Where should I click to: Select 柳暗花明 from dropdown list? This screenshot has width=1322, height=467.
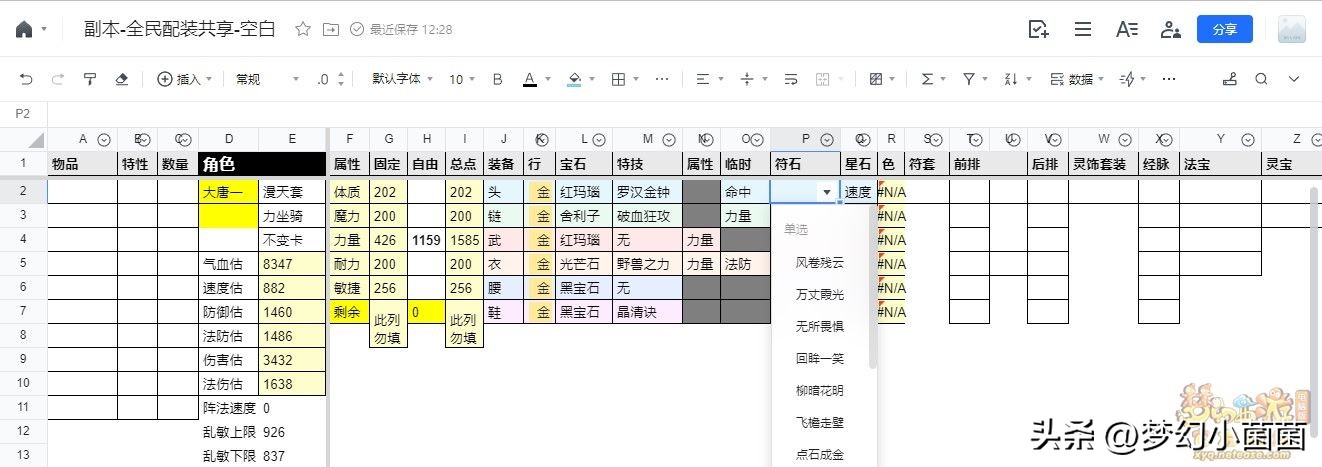pos(819,391)
